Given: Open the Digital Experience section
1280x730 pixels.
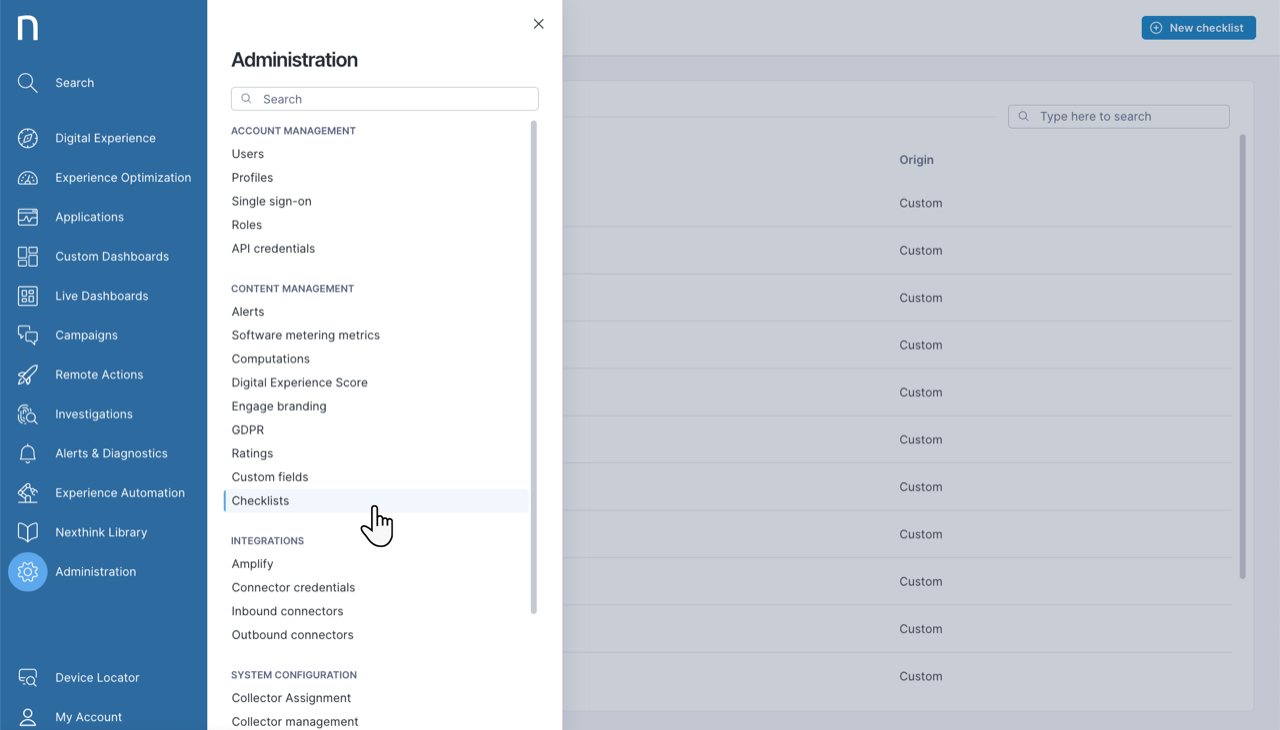Looking at the screenshot, I should pyautogui.click(x=27, y=138).
